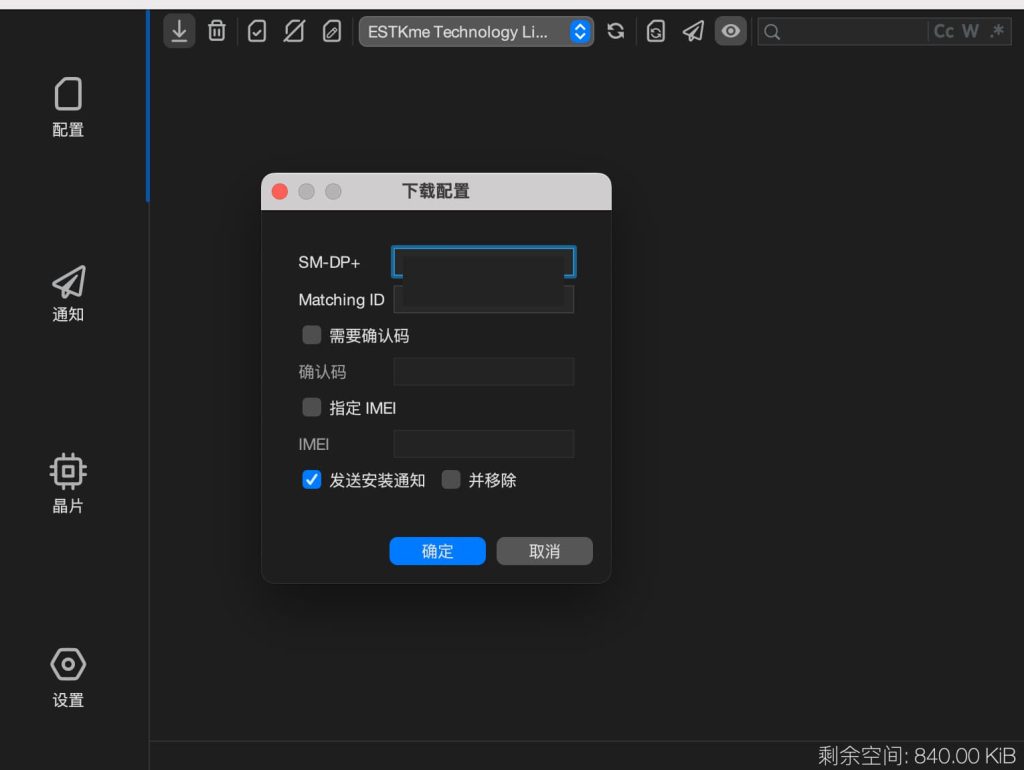The image size is (1024, 770).
Task: Check the 指定 IMEI option
Action: 311,407
